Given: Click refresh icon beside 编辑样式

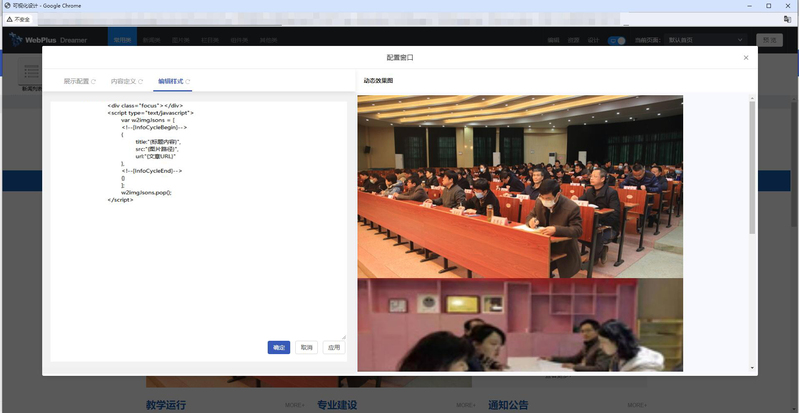Looking at the screenshot, I should click(x=188, y=82).
